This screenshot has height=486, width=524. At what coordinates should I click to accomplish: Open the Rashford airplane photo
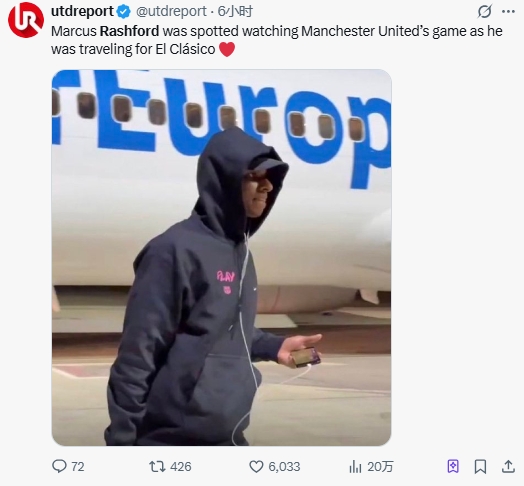tap(222, 257)
